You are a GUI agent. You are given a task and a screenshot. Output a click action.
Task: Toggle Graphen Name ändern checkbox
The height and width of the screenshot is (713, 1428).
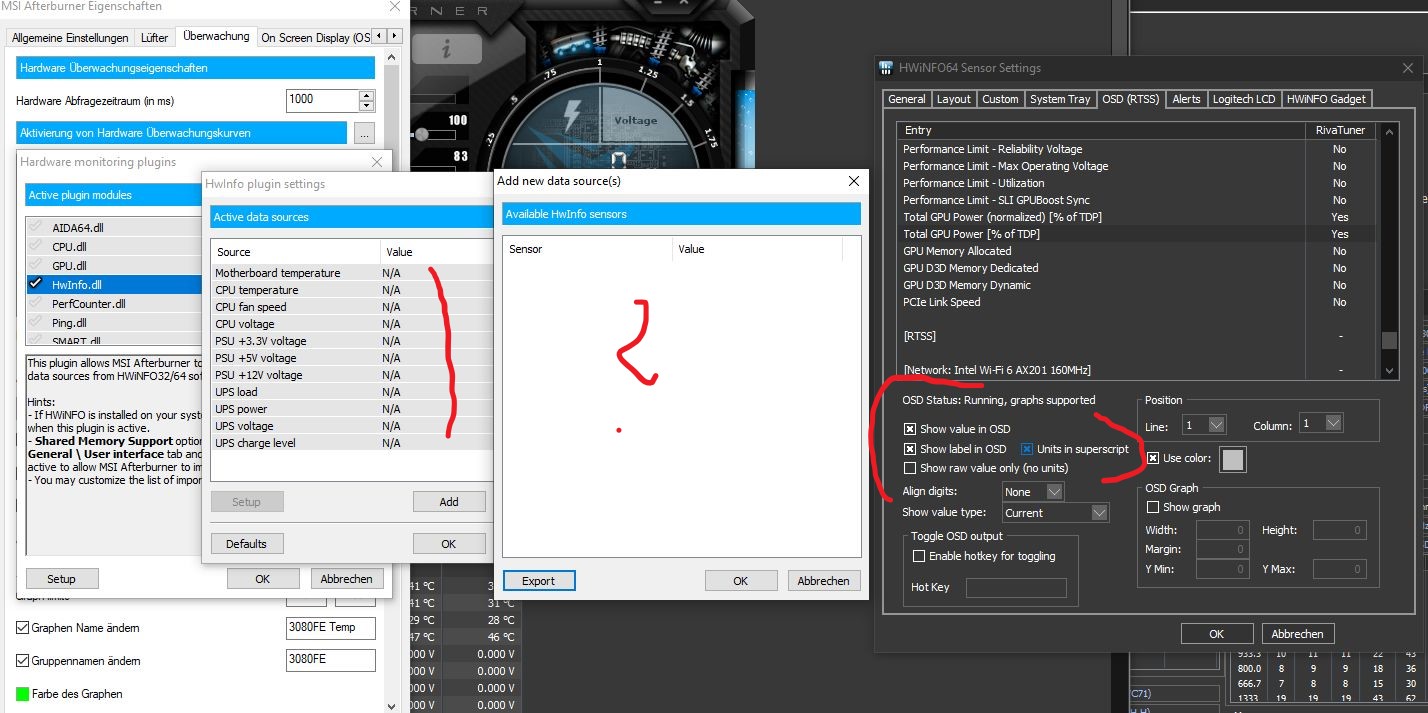[23, 628]
